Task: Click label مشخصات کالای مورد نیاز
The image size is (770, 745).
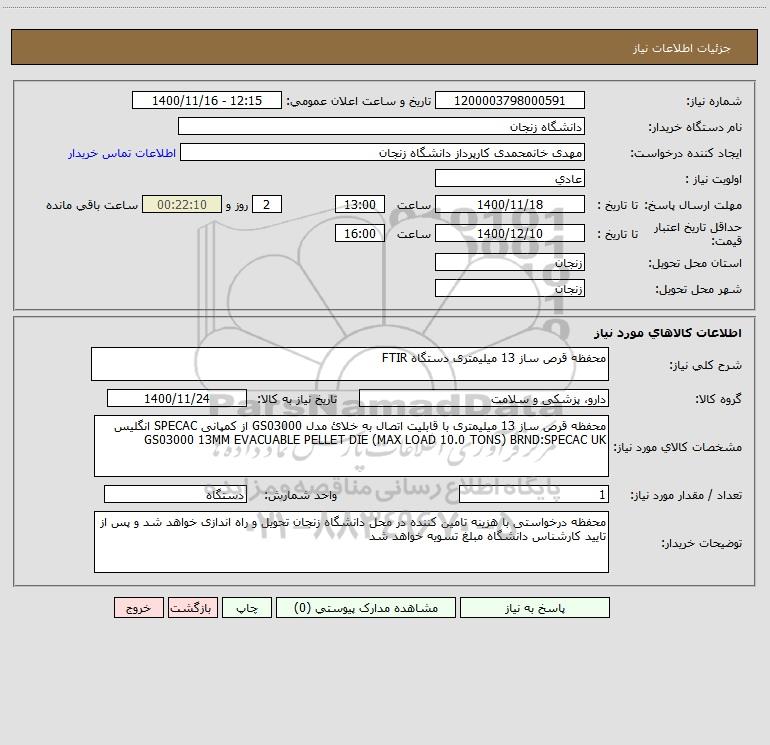Action: (x=677, y=447)
